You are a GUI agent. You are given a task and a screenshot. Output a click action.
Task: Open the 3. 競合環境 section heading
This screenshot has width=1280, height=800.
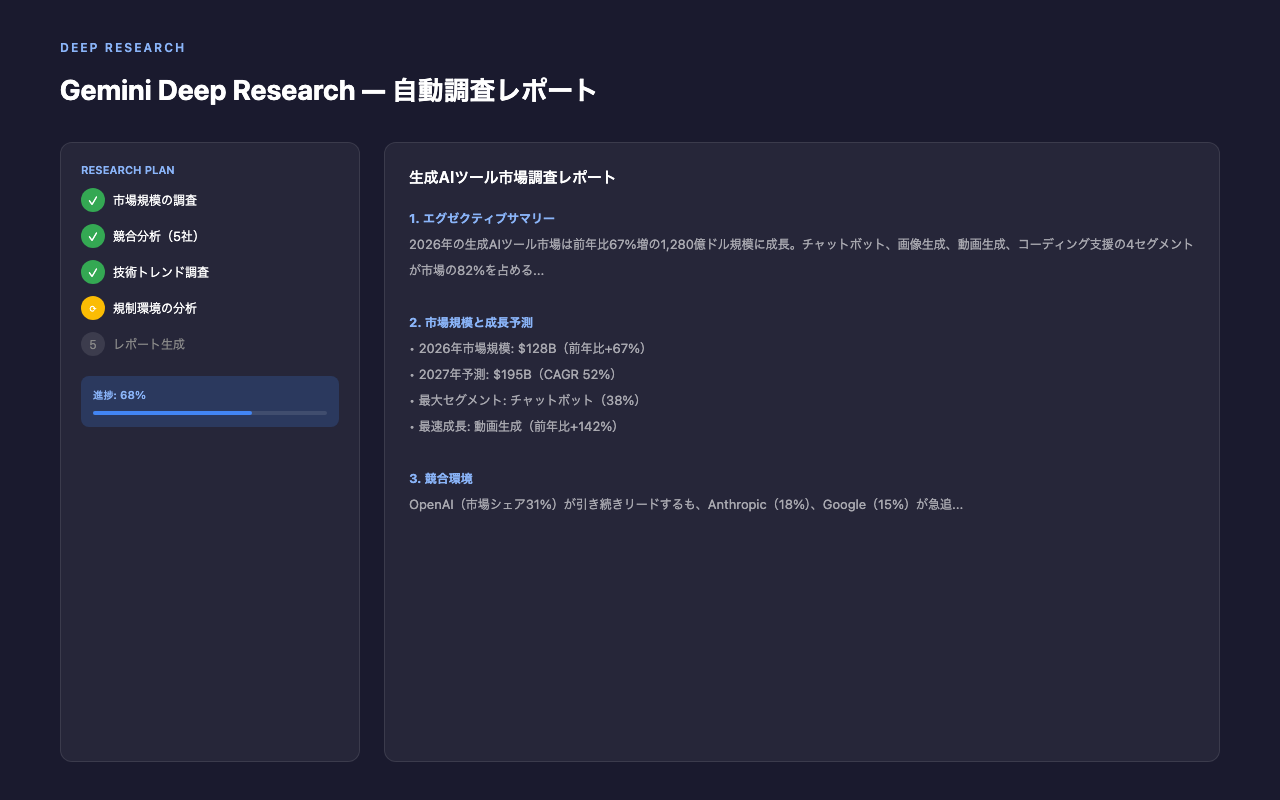tap(441, 478)
